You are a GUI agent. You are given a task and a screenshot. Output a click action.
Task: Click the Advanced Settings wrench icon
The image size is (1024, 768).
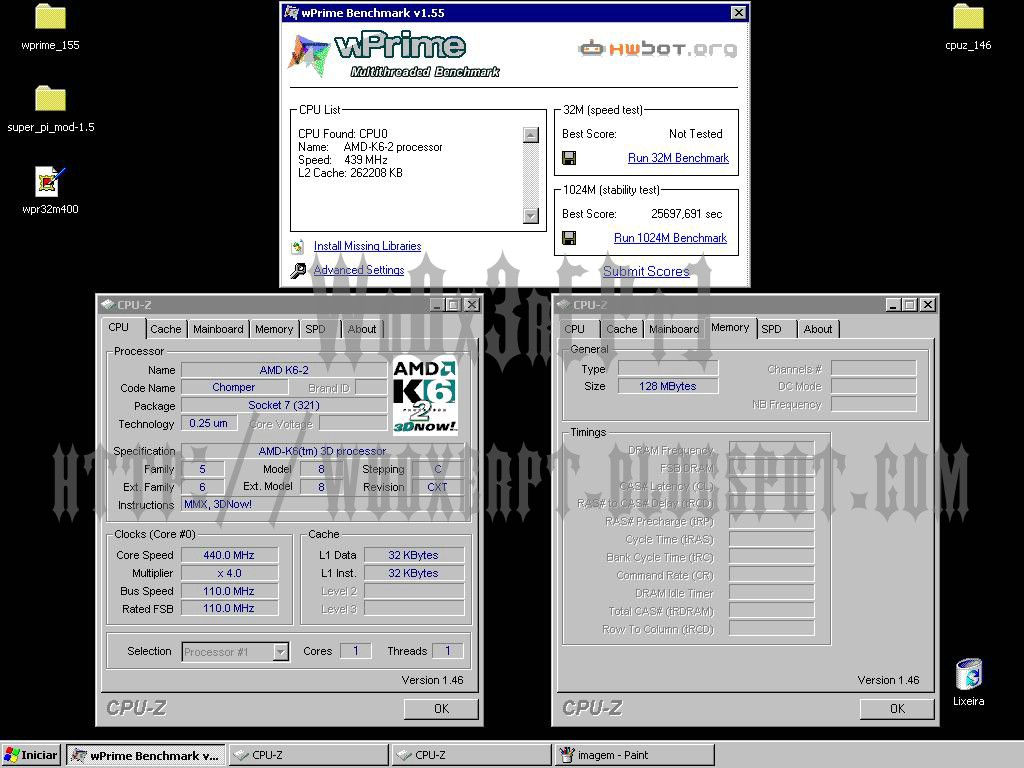click(x=298, y=270)
